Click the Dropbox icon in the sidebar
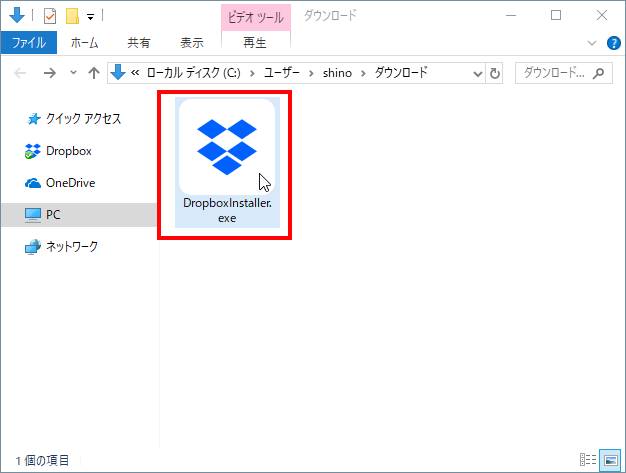Screen dimensions: 626x473 click(33, 151)
